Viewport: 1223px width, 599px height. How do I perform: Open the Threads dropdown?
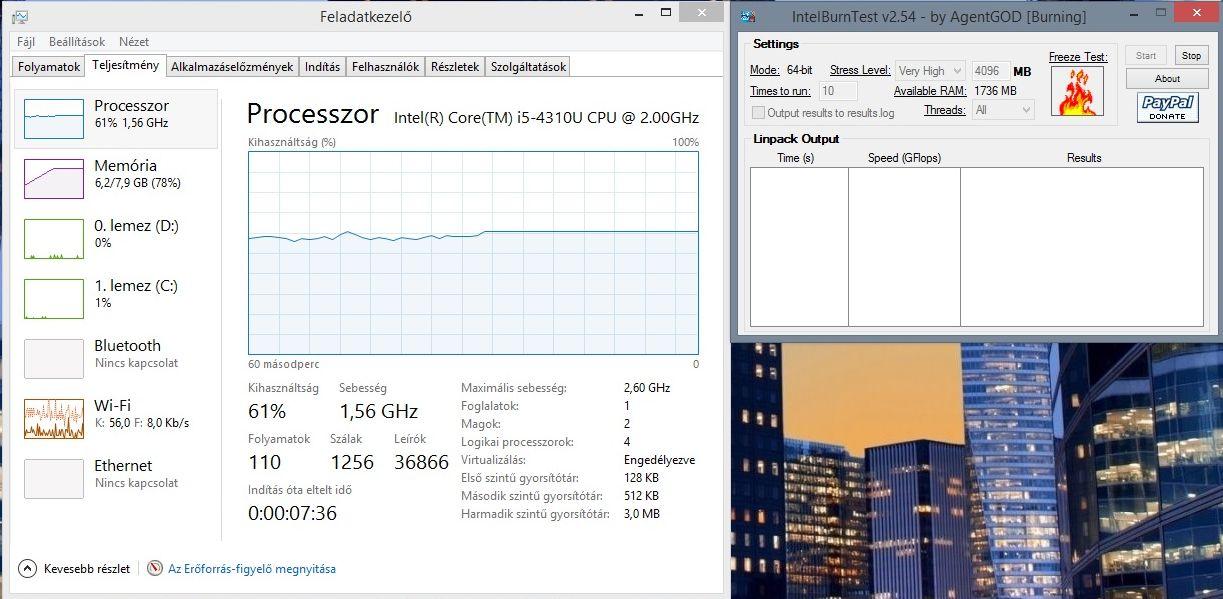point(1002,110)
